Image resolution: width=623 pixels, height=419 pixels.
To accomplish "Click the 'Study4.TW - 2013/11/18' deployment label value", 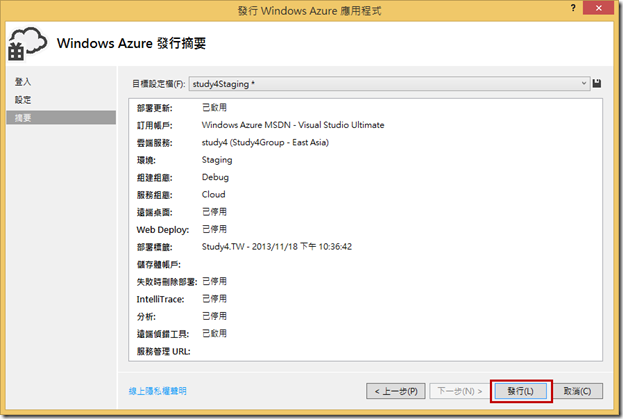I will click(277, 247).
